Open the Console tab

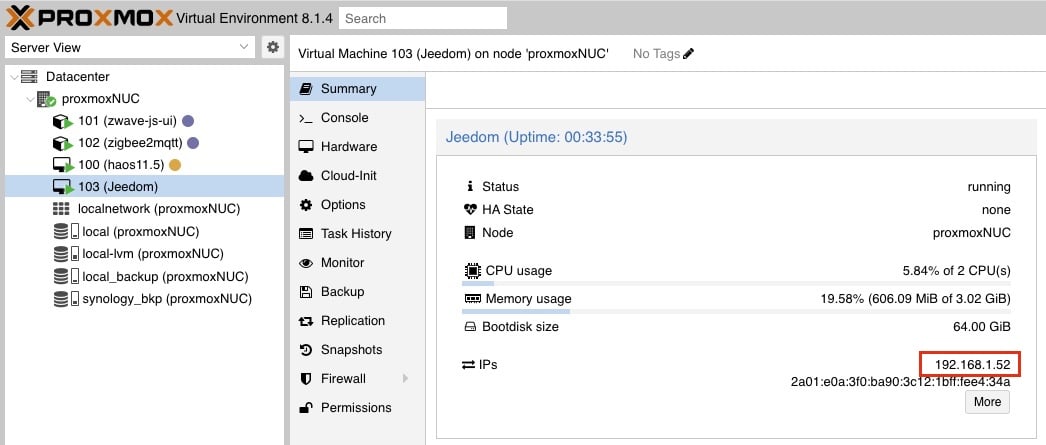358,117
